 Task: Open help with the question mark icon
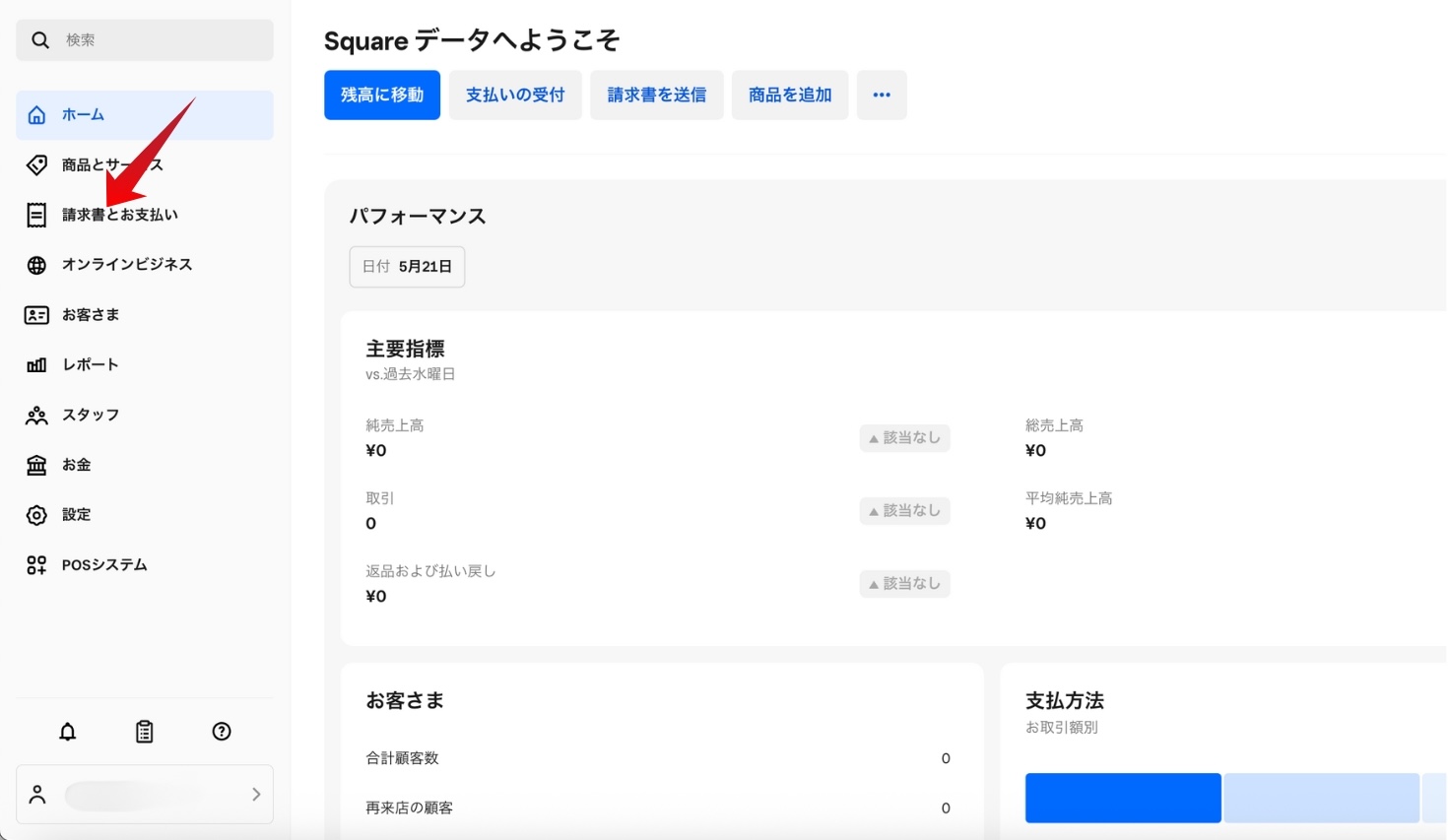coord(222,732)
